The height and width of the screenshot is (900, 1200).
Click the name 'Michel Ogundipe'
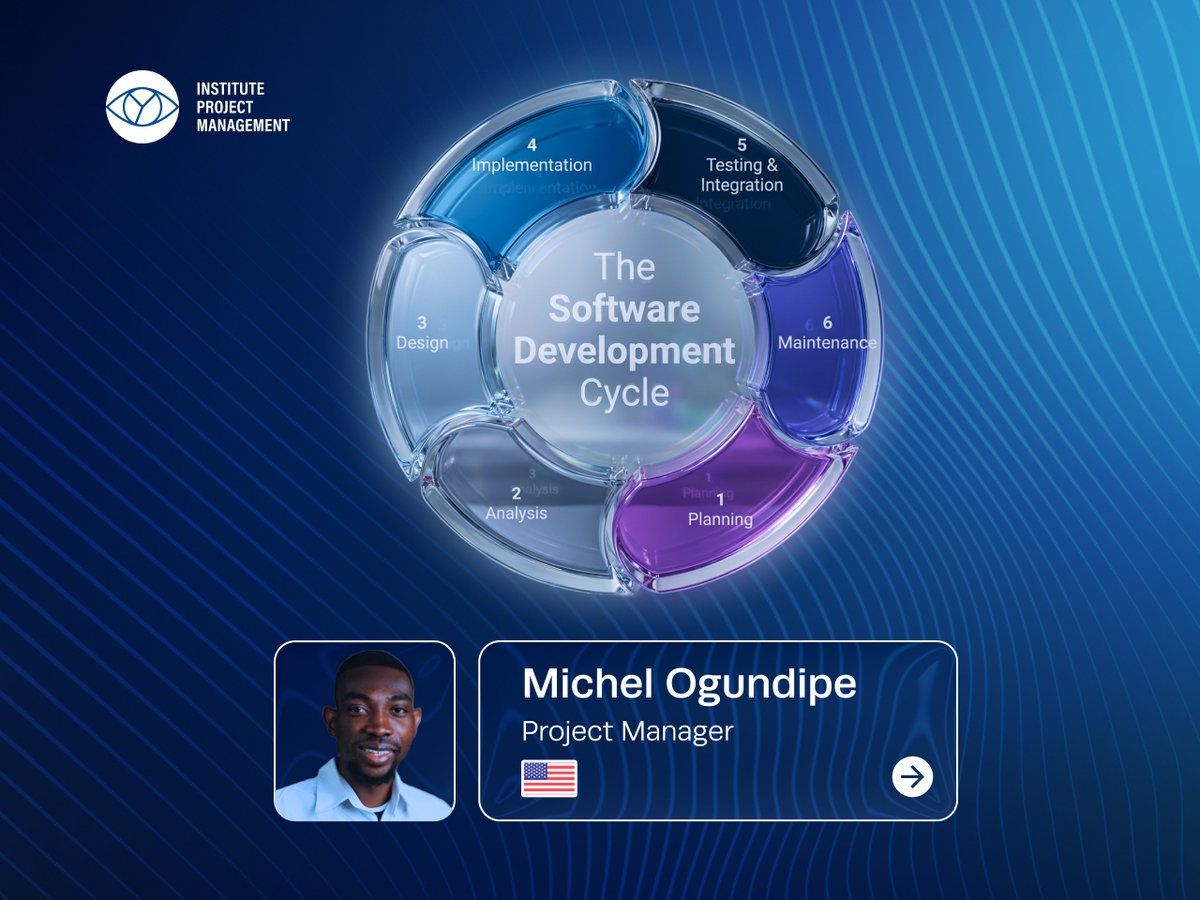point(690,684)
